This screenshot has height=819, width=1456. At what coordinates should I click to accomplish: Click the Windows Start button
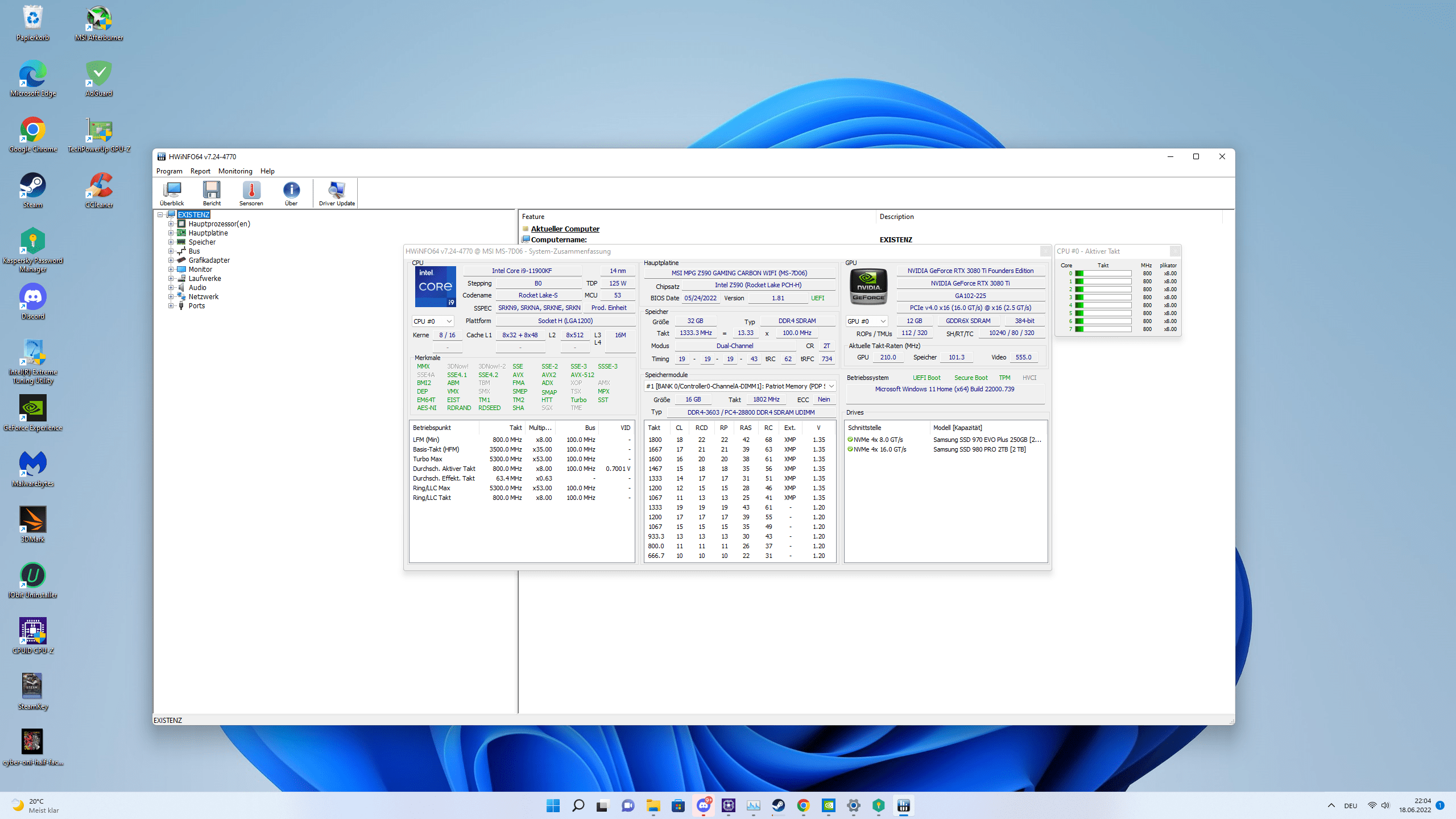click(553, 805)
